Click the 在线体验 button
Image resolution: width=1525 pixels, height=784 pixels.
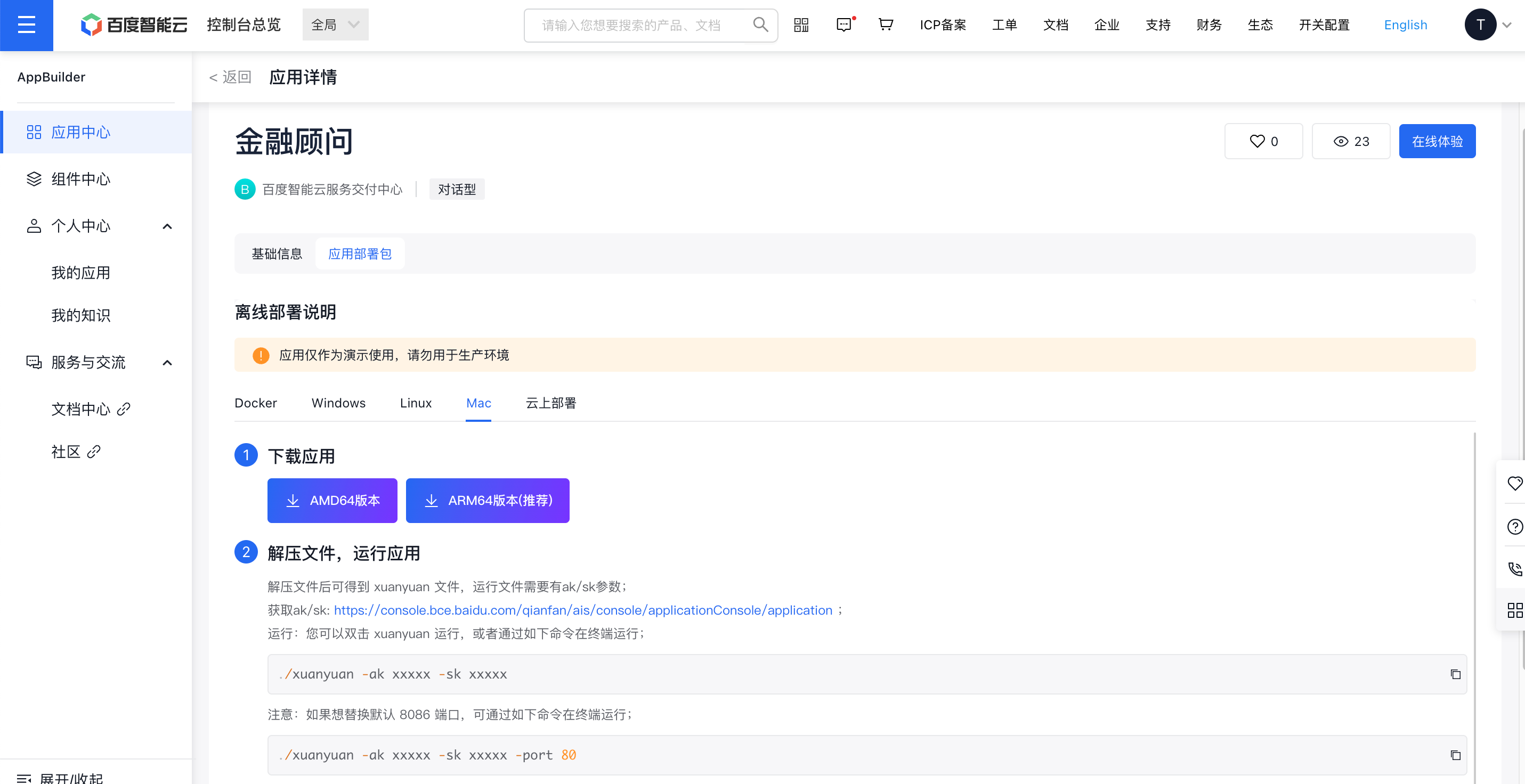(x=1437, y=142)
